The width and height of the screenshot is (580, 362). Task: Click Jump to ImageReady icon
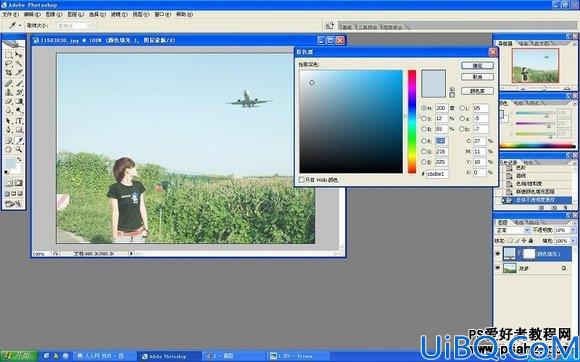pyautogui.click(x=13, y=203)
